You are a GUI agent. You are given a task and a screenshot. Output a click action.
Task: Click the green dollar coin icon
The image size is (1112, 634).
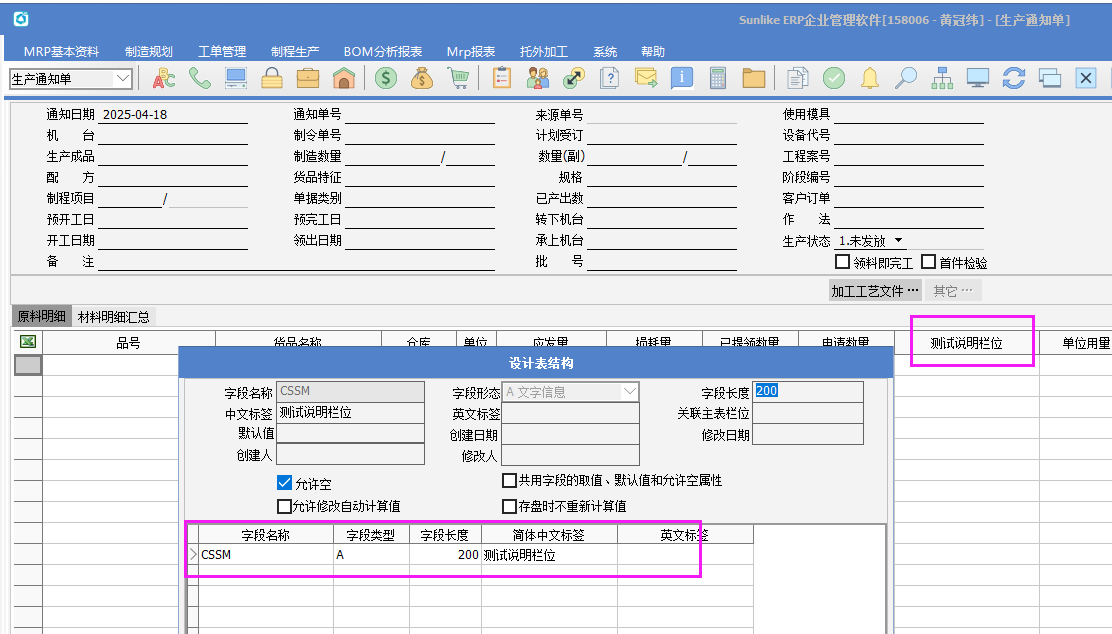click(x=385, y=78)
